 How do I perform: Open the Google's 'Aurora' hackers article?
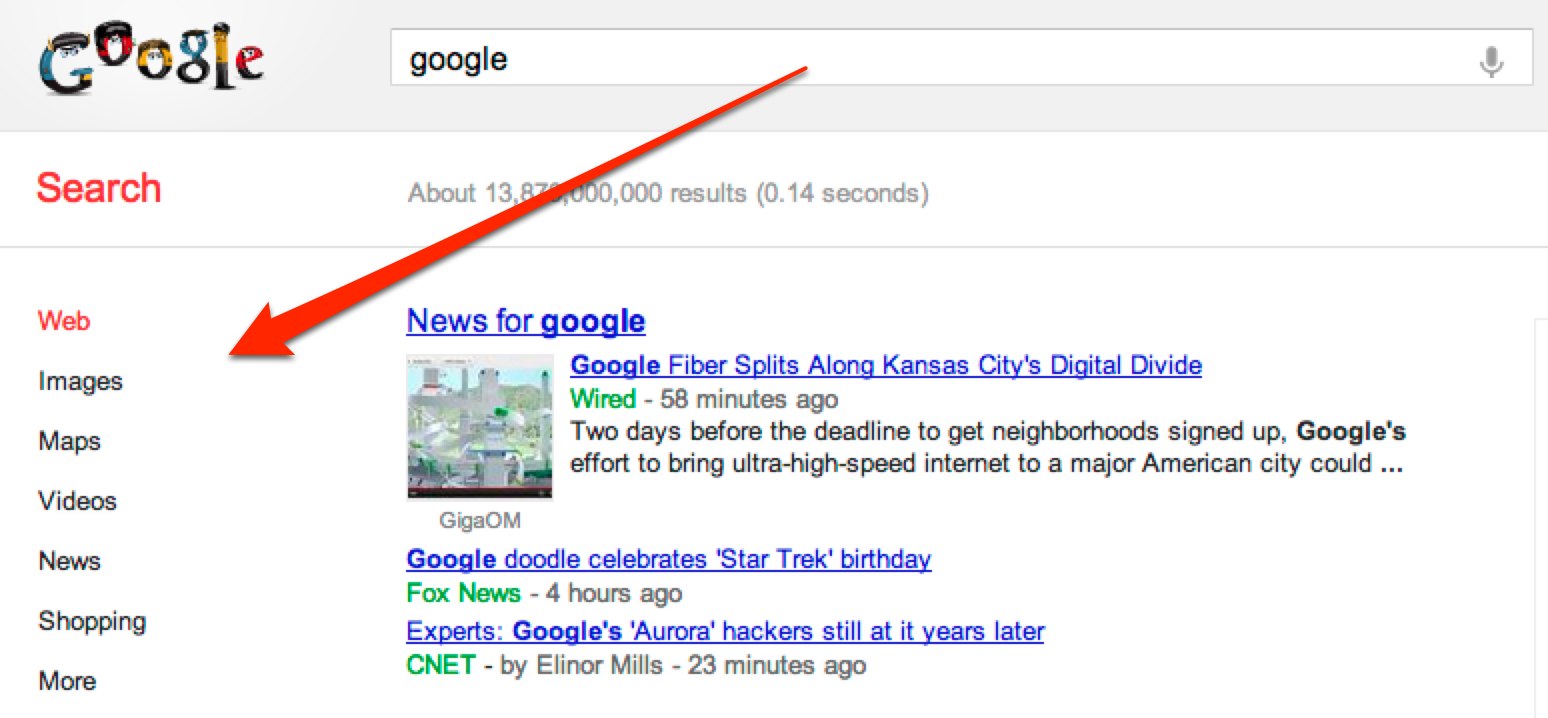(724, 631)
